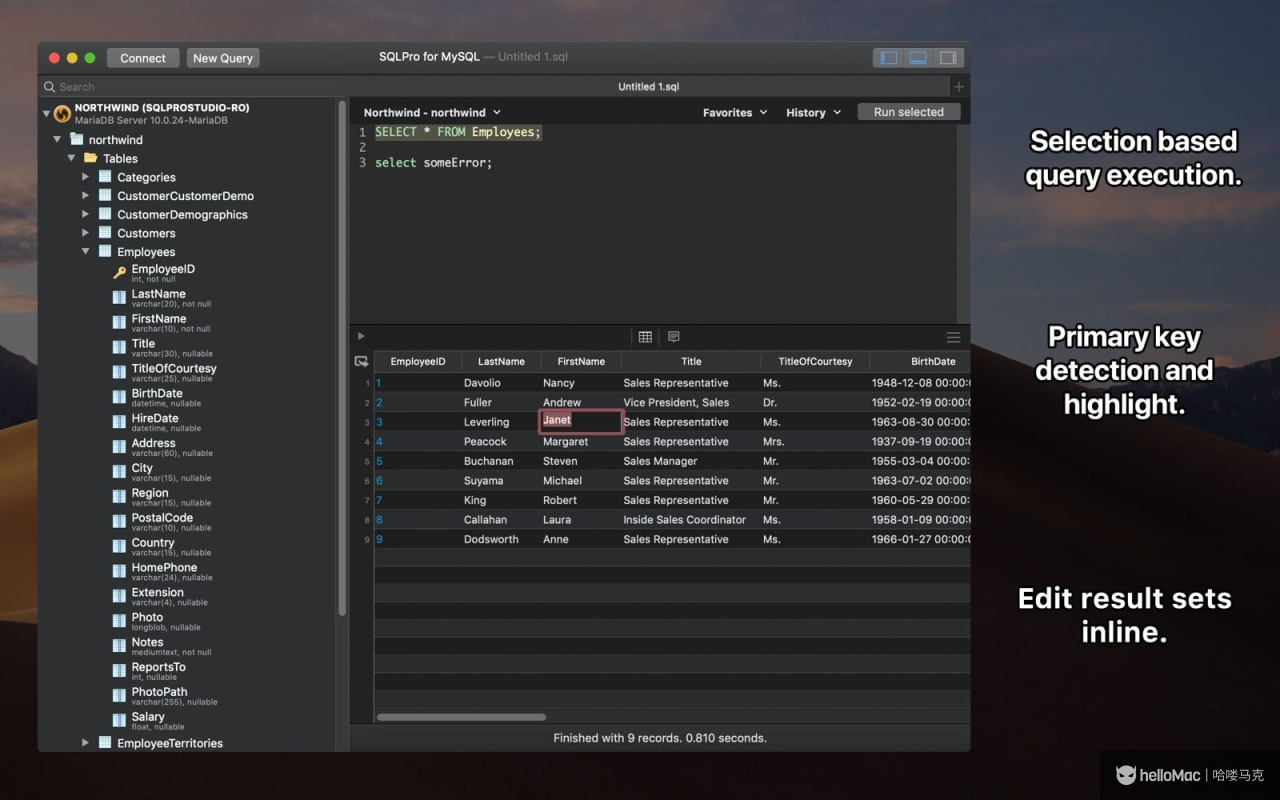Image resolution: width=1280 pixels, height=800 pixels.
Task: Sort by the BirthDate column header
Action: [920, 361]
